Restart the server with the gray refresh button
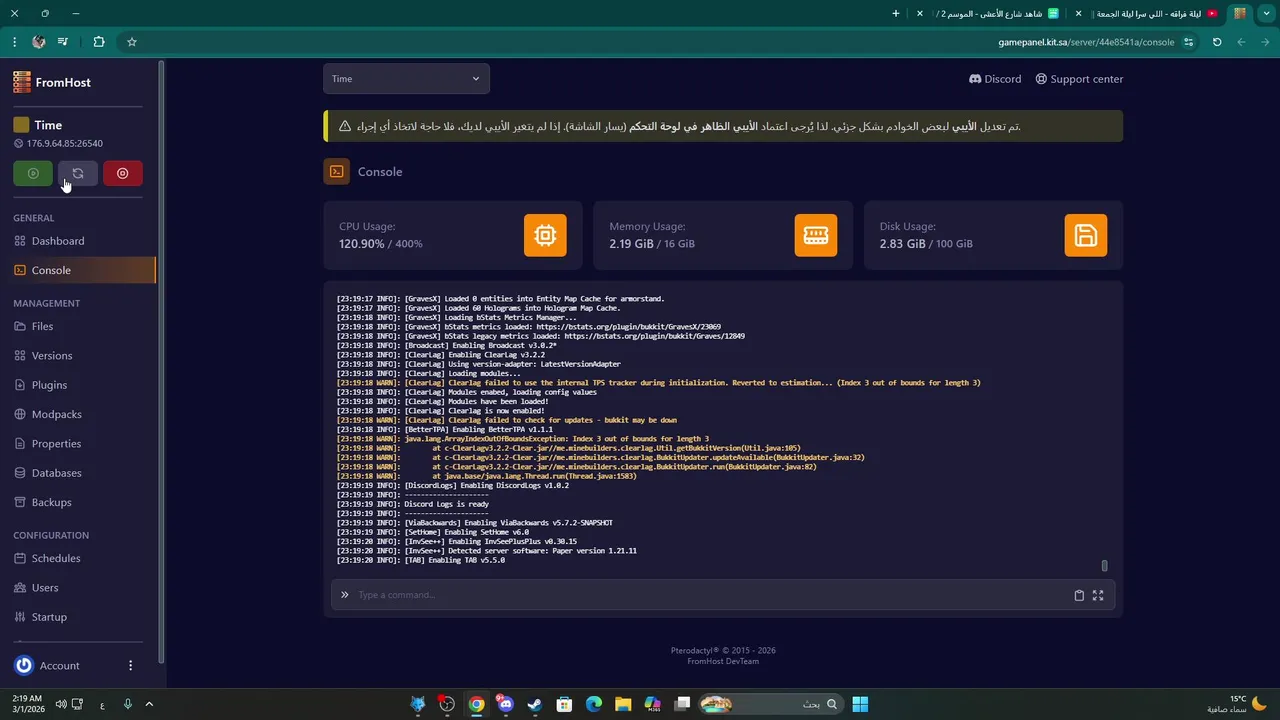The height and width of the screenshot is (720, 1280). click(78, 173)
